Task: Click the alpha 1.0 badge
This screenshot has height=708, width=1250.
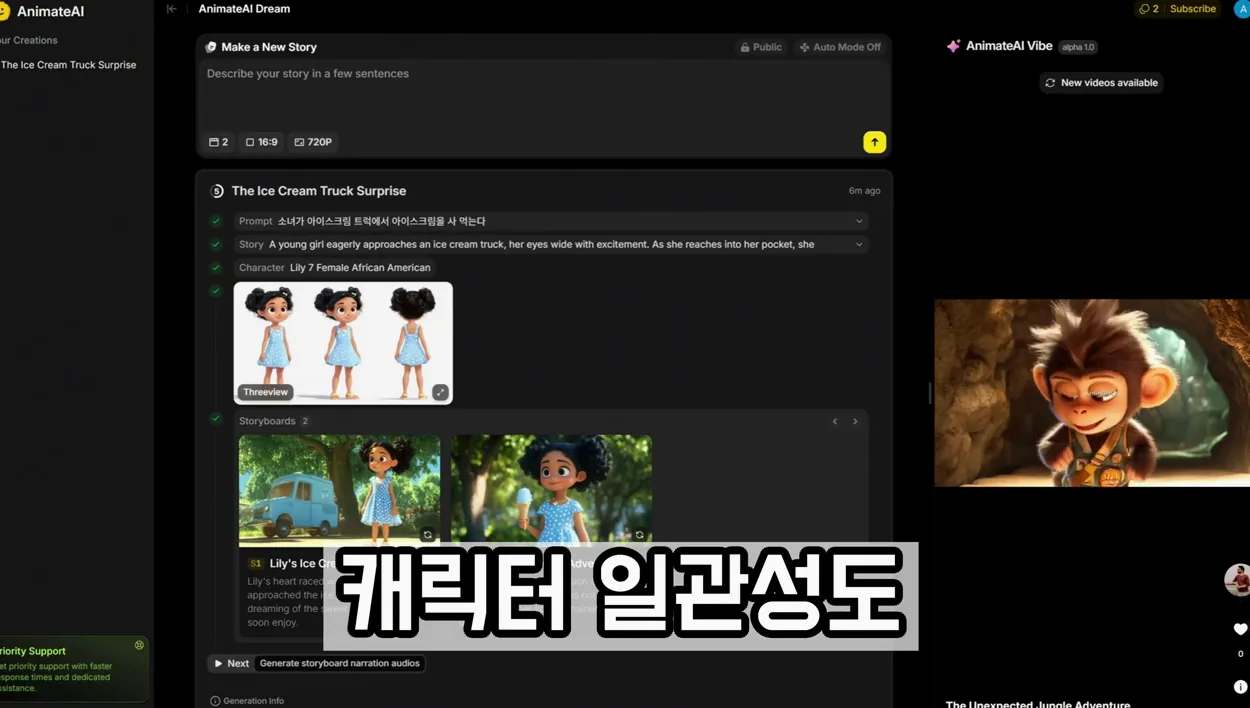Action: click(1078, 47)
